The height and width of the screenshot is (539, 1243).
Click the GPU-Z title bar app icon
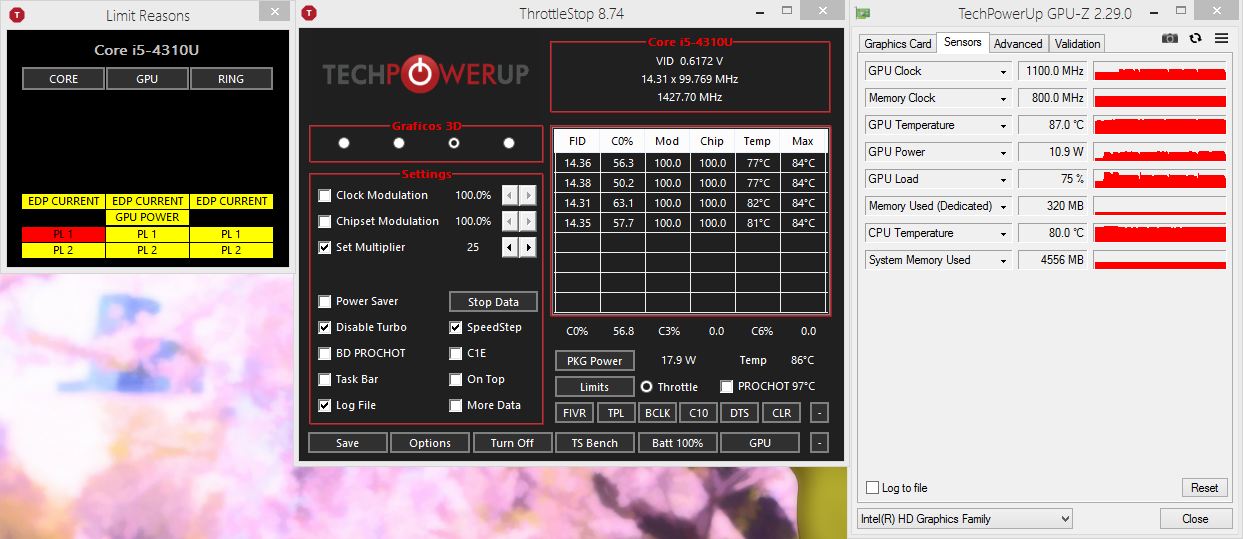coord(863,14)
